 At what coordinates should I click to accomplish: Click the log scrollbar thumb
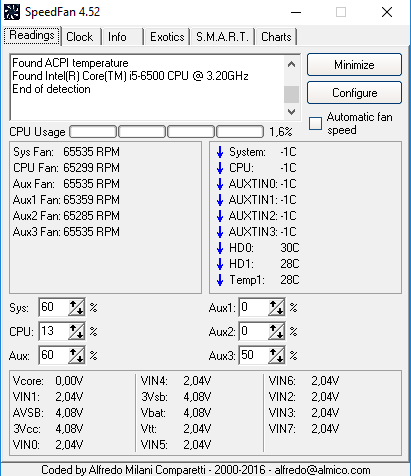coord(291,94)
